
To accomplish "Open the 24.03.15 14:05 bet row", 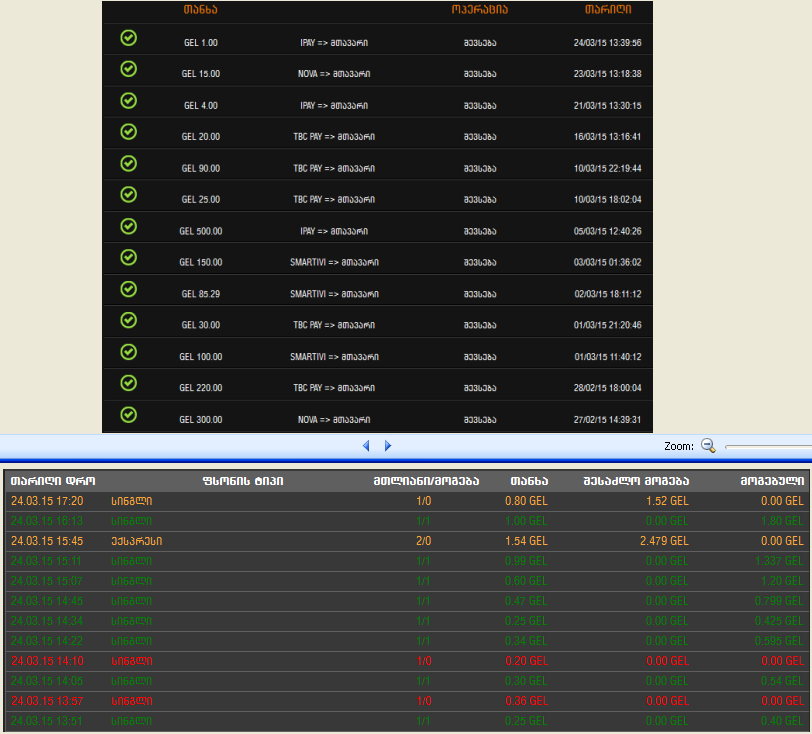I will 407,681.
